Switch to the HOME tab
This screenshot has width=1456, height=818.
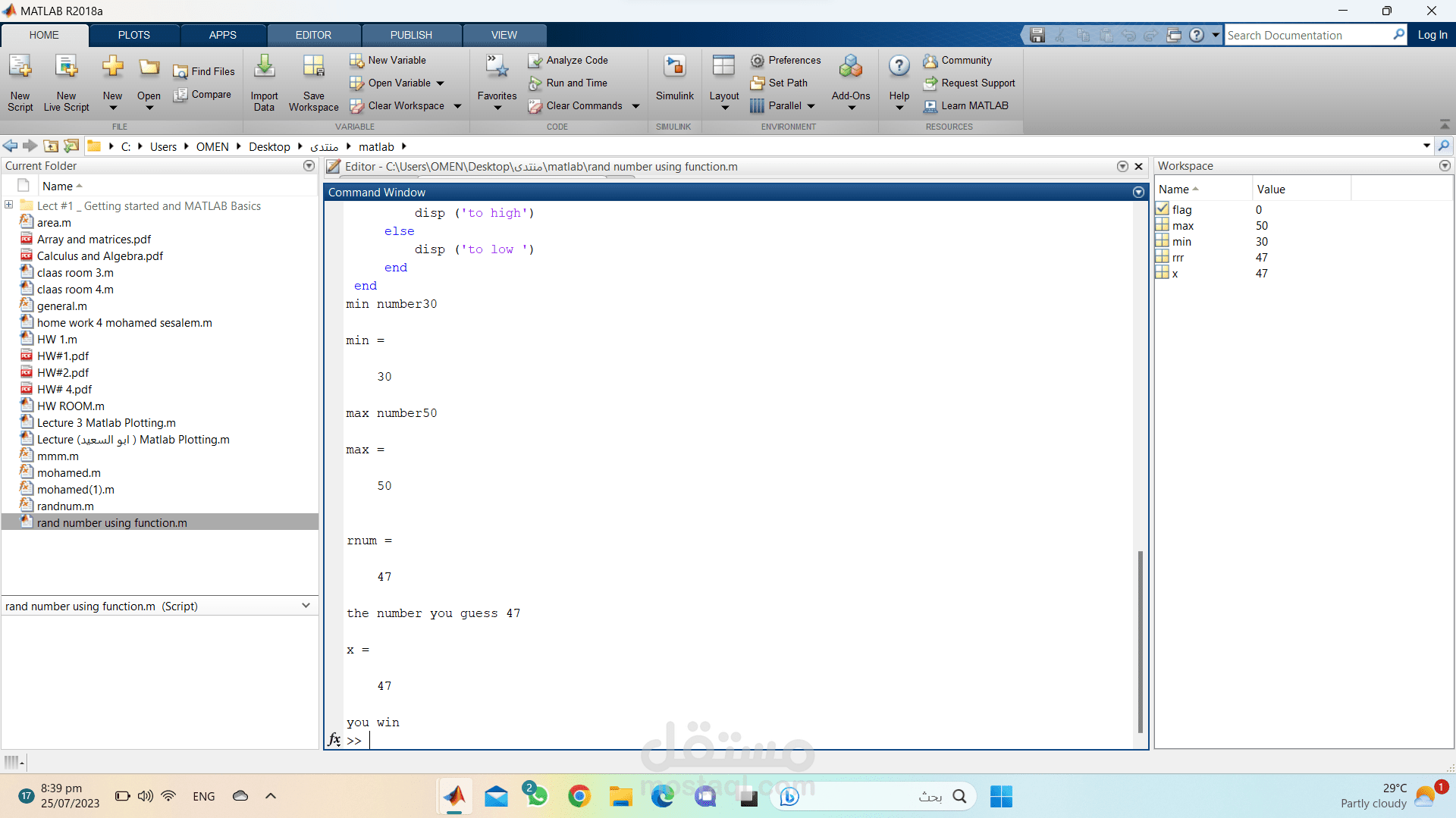coord(44,35)
